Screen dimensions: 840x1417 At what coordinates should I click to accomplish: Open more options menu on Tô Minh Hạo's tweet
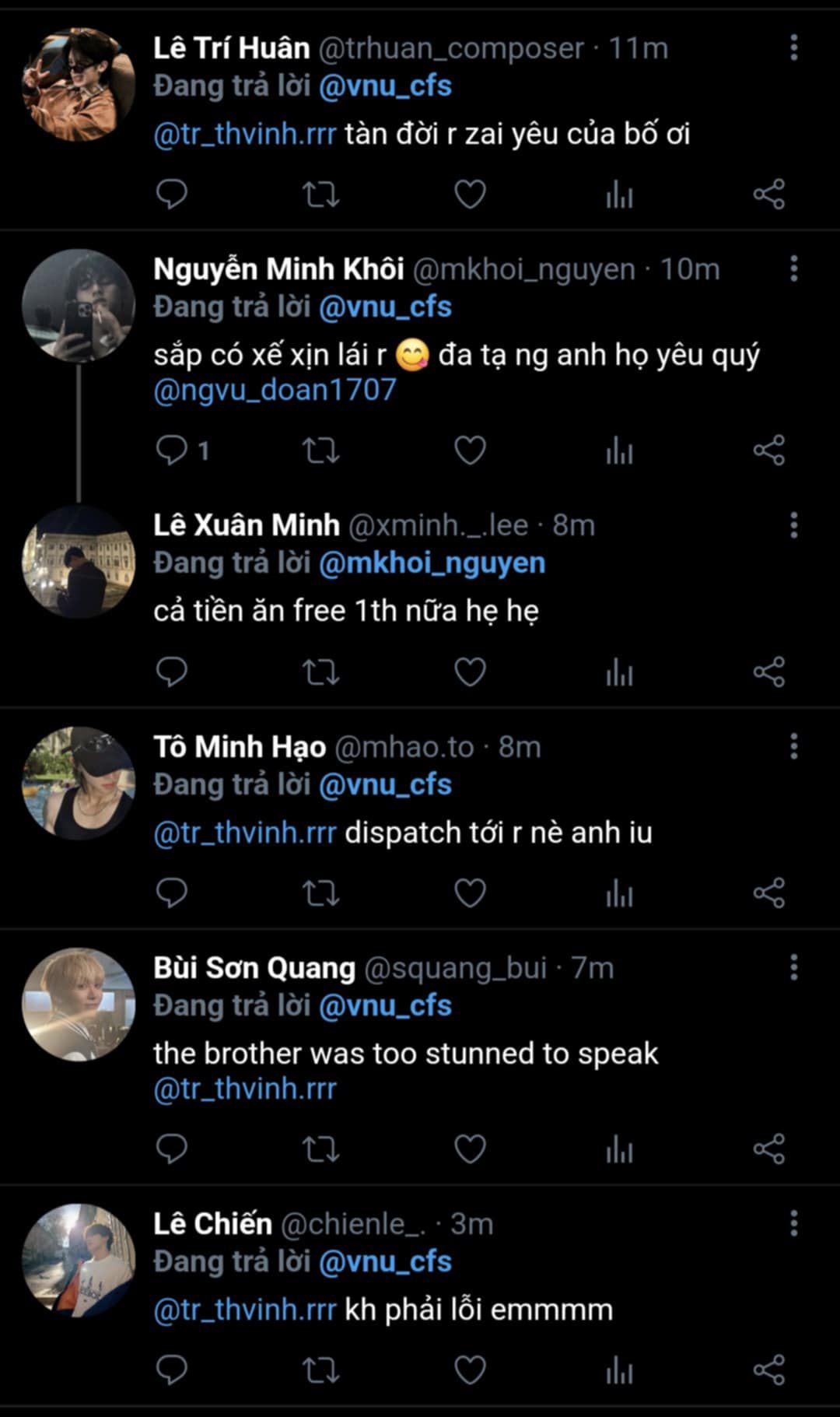[793, 747]
